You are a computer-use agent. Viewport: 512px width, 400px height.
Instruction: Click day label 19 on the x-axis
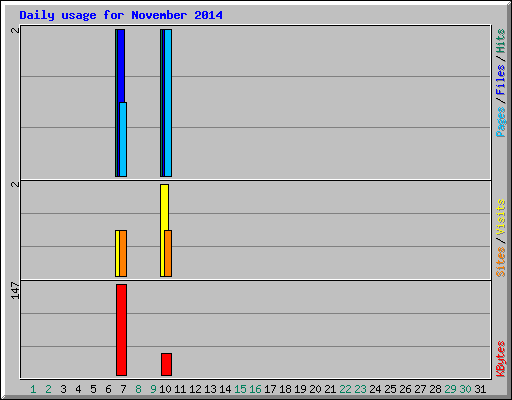pos(300,389)
